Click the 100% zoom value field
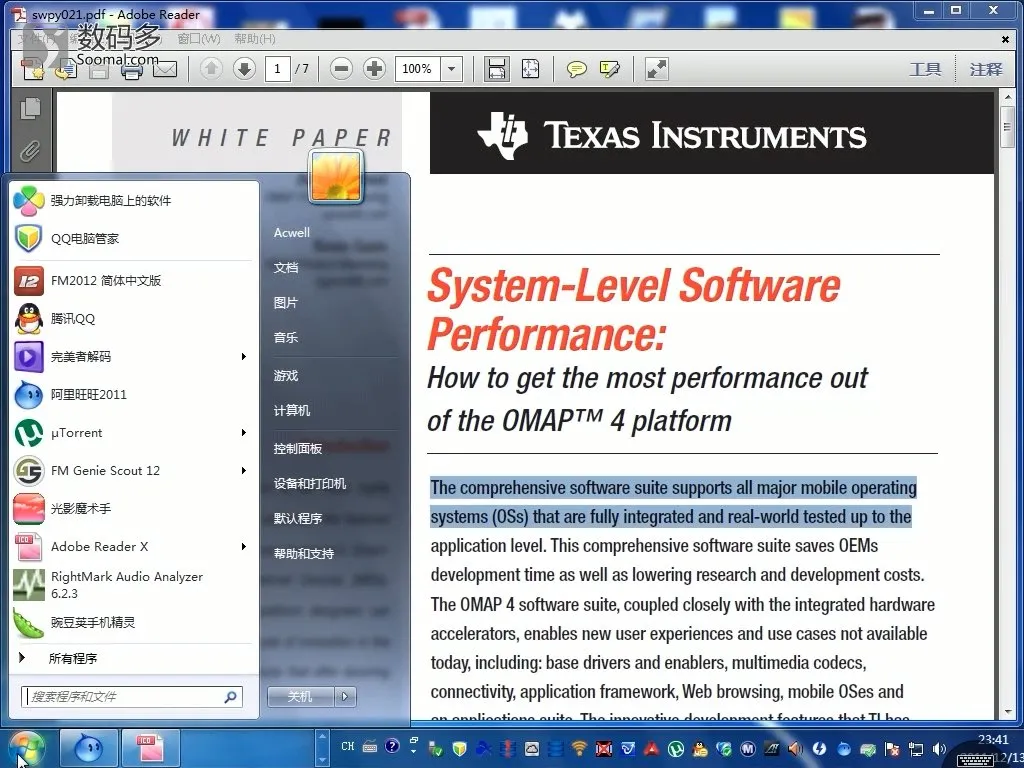 coord(417,69)
